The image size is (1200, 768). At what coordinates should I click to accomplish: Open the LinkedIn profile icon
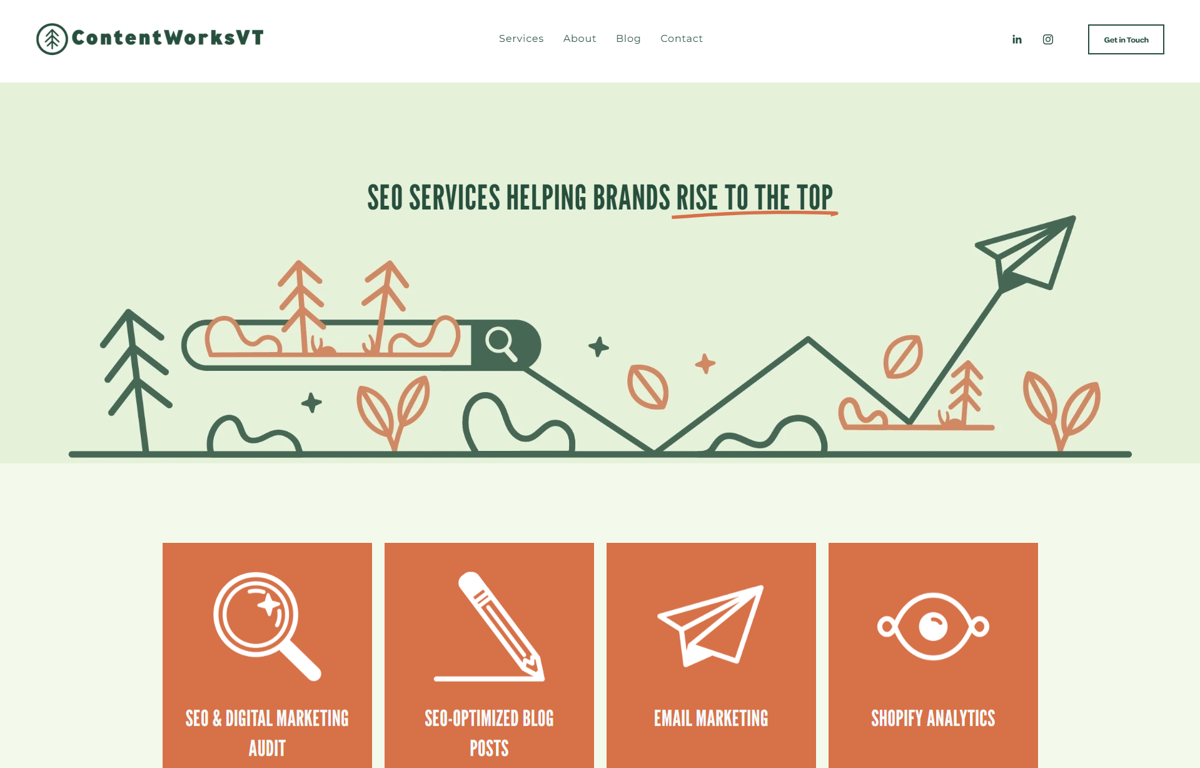(1017, 40)
